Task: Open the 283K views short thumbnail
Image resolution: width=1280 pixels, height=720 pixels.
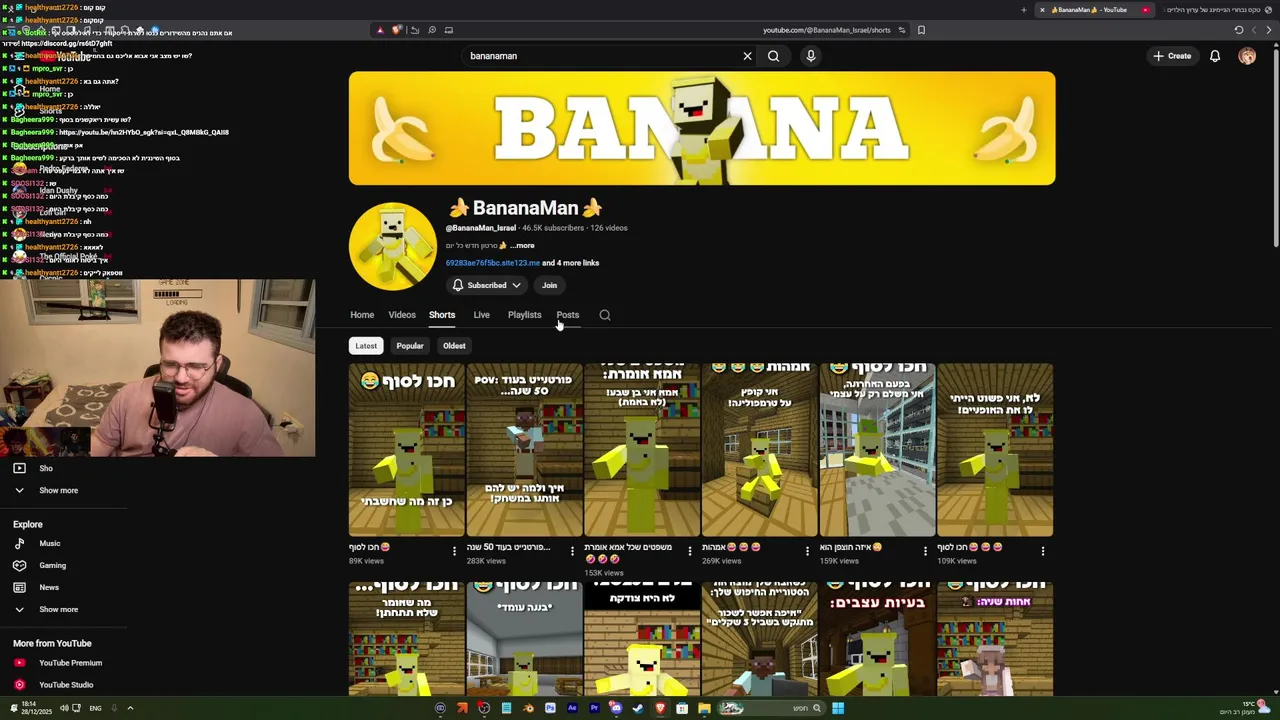Action: coord(524,450)
